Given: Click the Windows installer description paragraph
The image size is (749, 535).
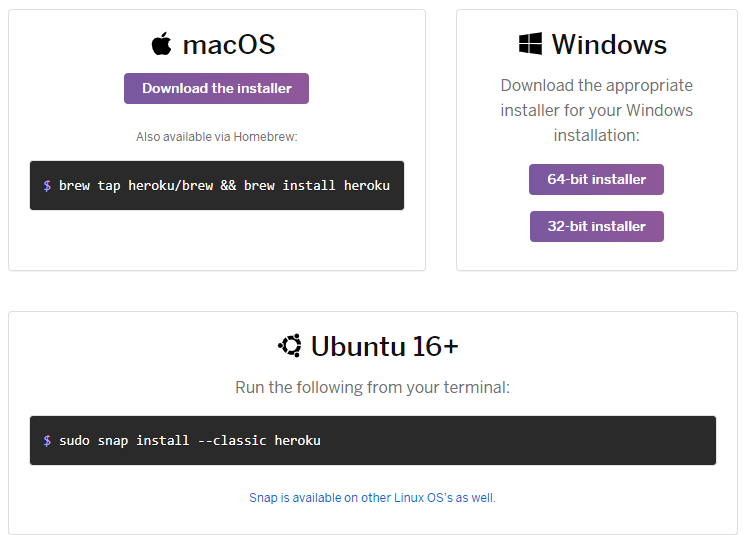Looking at the screenshot, I should [597, 110].
